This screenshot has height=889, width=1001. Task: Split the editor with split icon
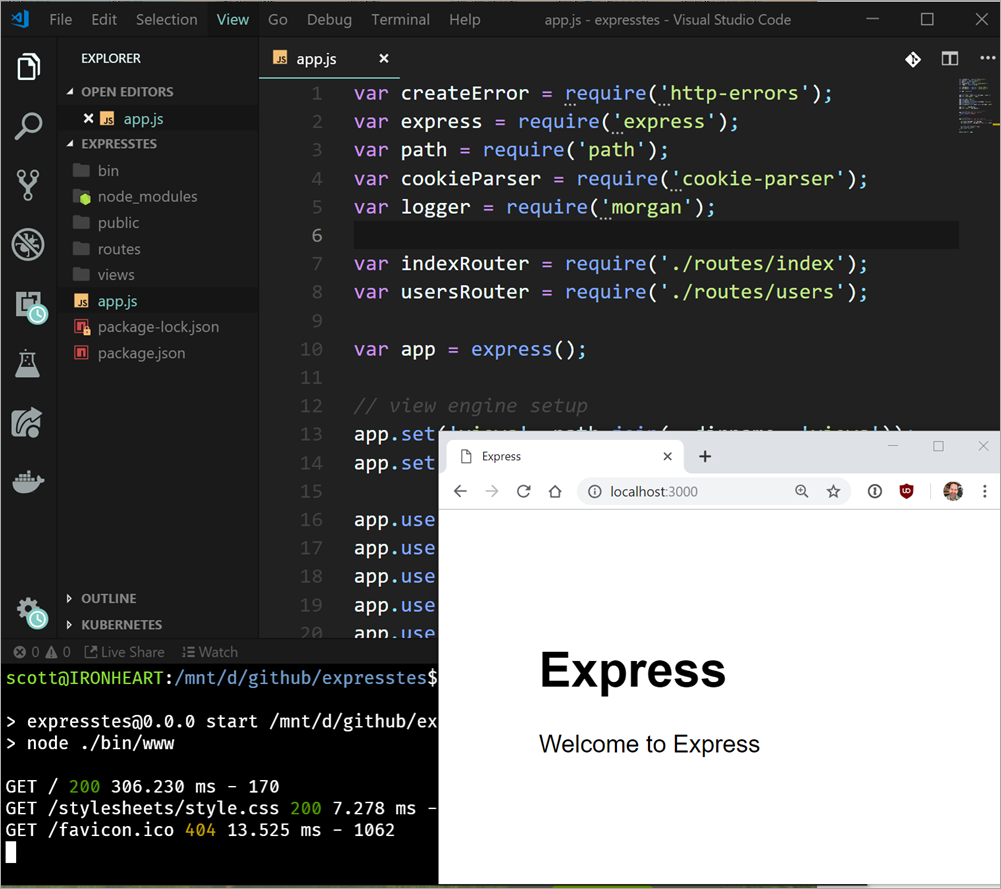(949, 59)
